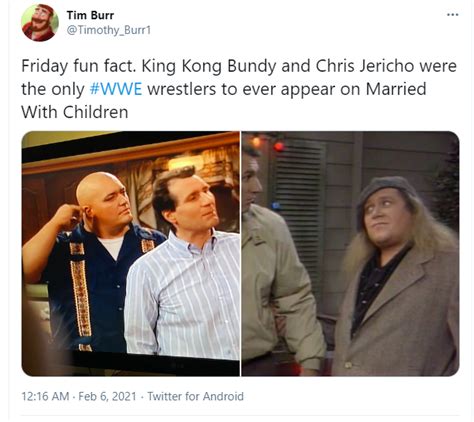
Task: Click the man in the beige jacket
Action: point(280,260)
